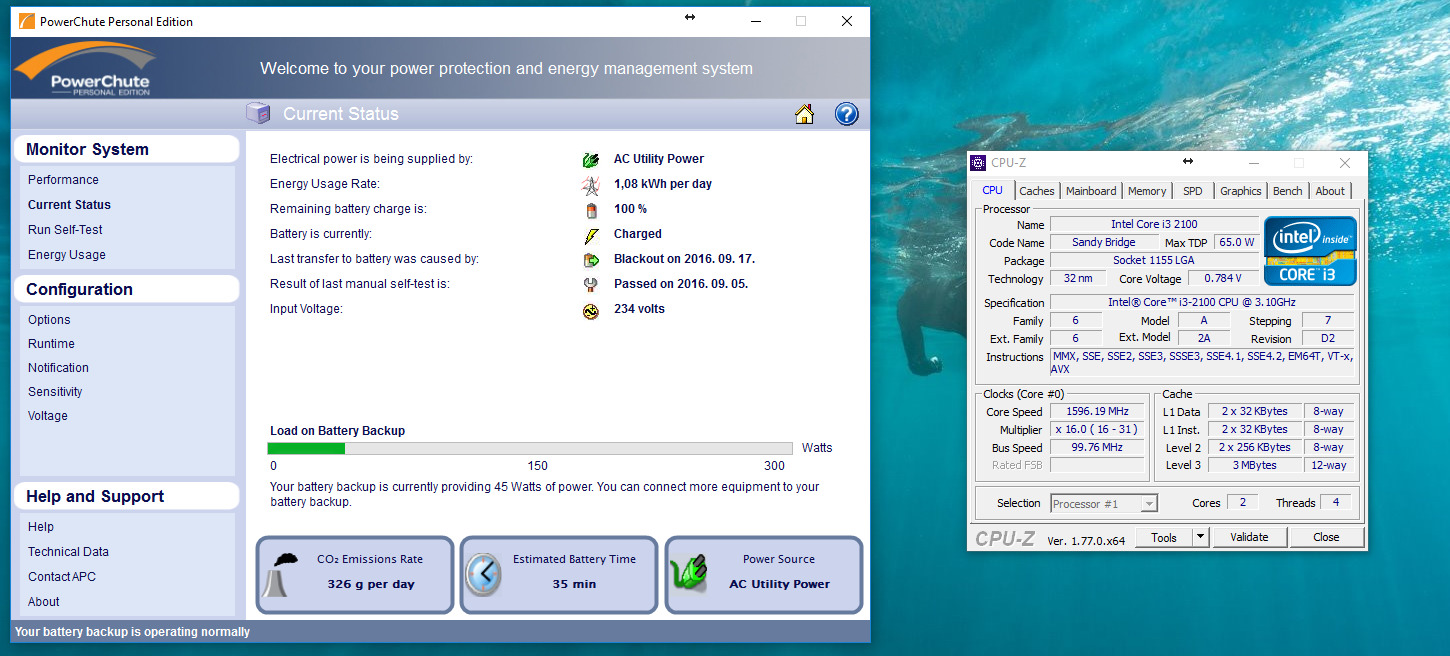Click the Name field Intel Core i3 2100
Image resolution: width=1450 pixels, height=656 pixels.
1154,225
